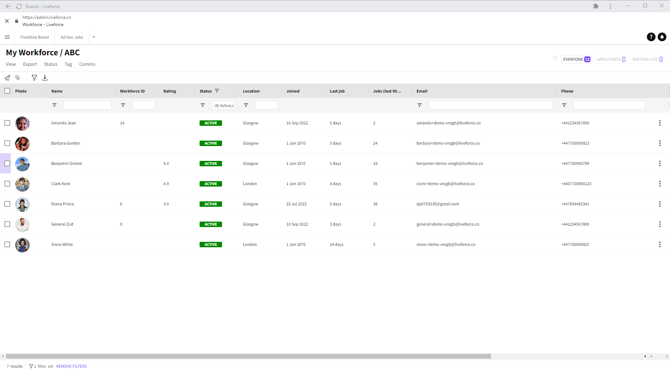This screenshot has width=670, height=372.
Task: Open the browser three-dot menu
Action: 610,6
